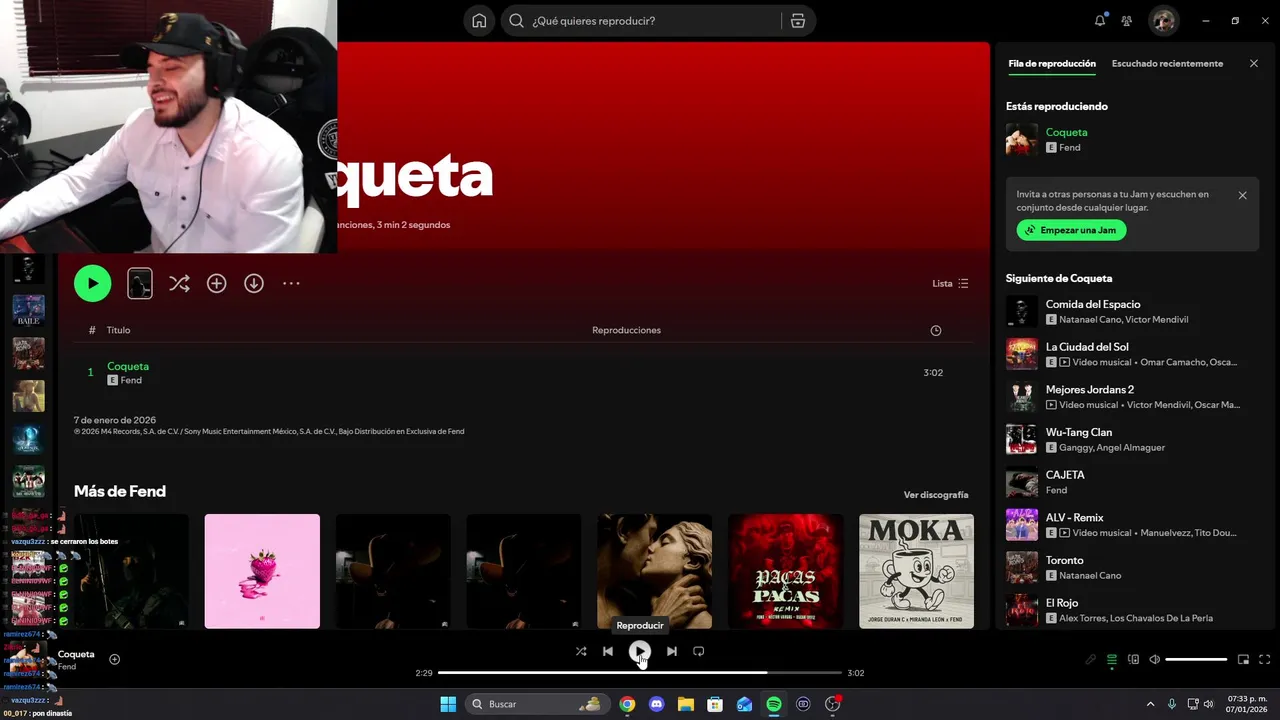
Task: Open Ver discografía link
Action: [x=936, y=495]
